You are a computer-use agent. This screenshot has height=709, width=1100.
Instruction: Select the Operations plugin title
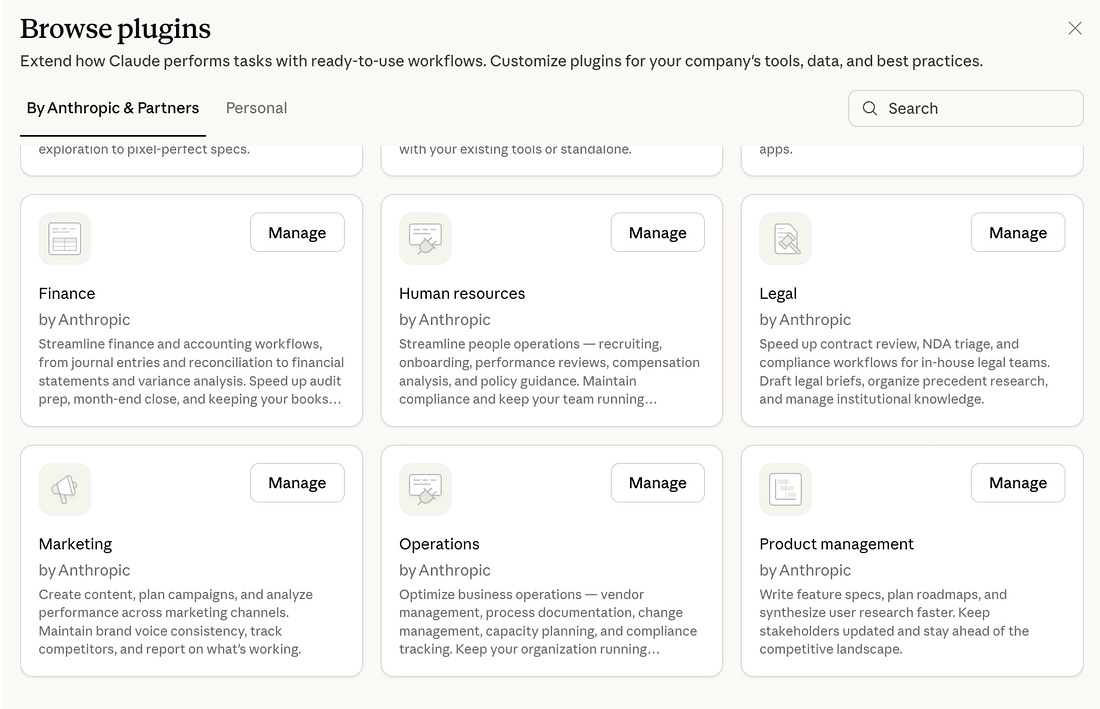pyautogui.click(x=439, y=544)
